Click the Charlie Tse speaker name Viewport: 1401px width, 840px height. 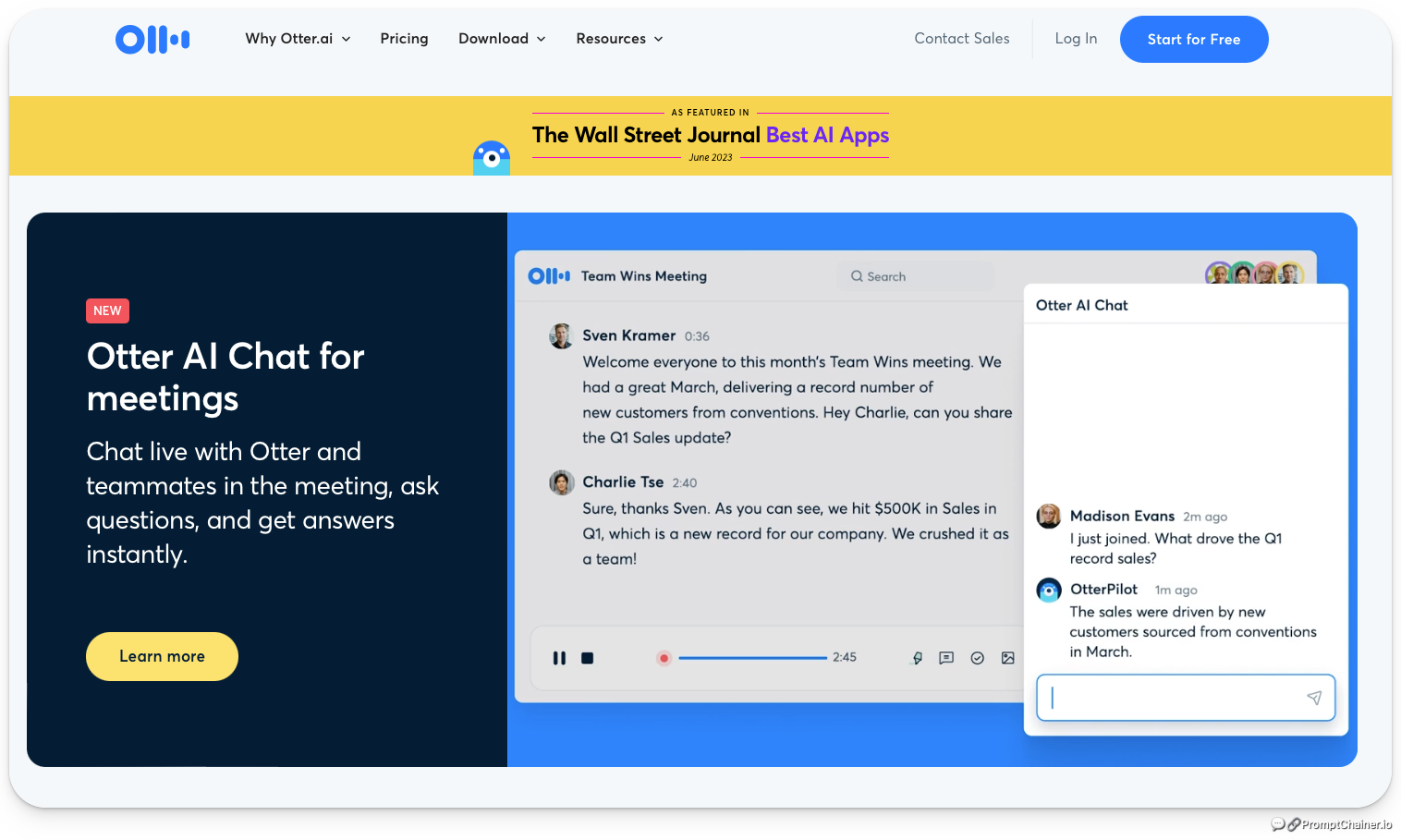(x=623, y=481)
